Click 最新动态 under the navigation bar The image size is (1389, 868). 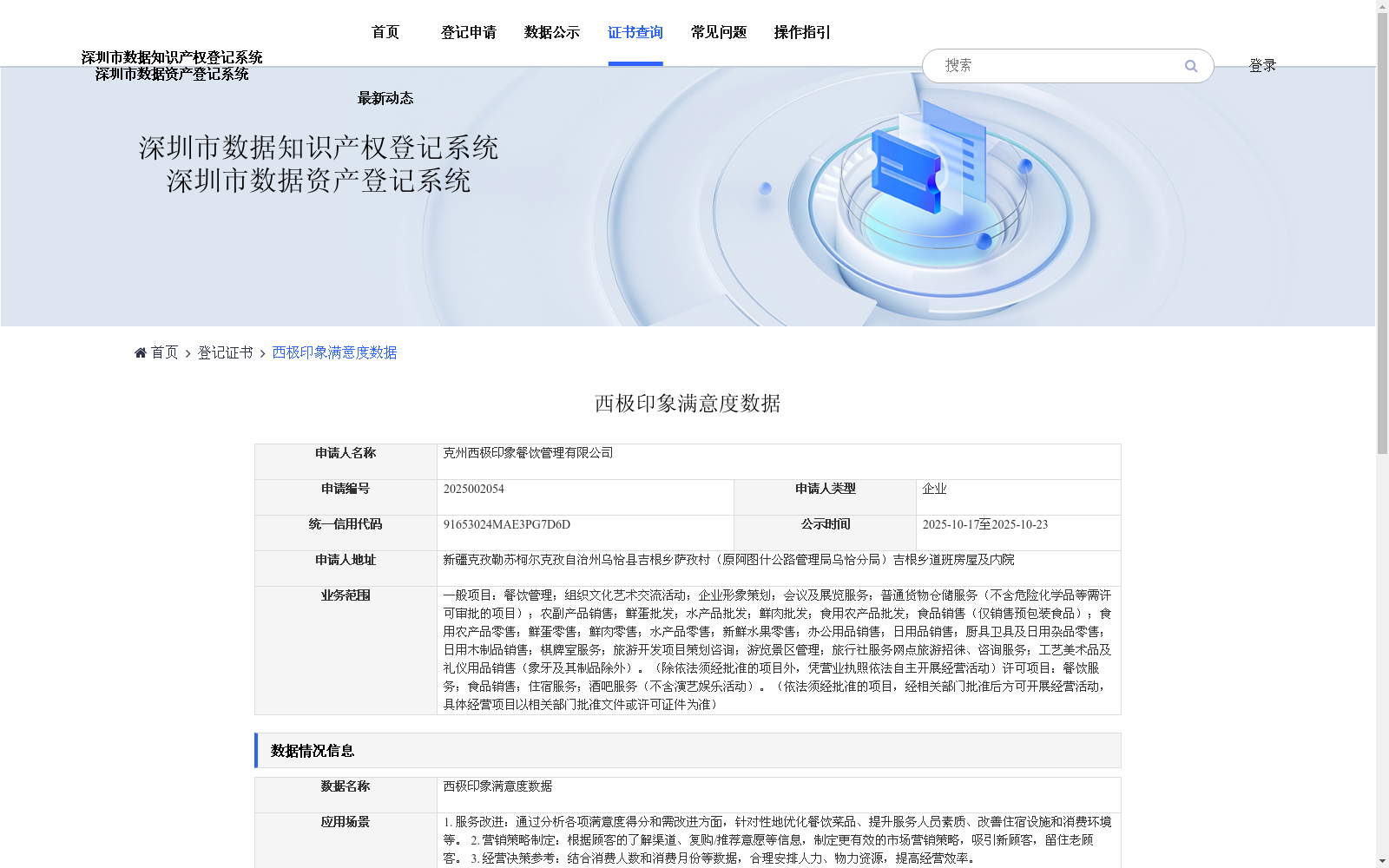(385, 98)
